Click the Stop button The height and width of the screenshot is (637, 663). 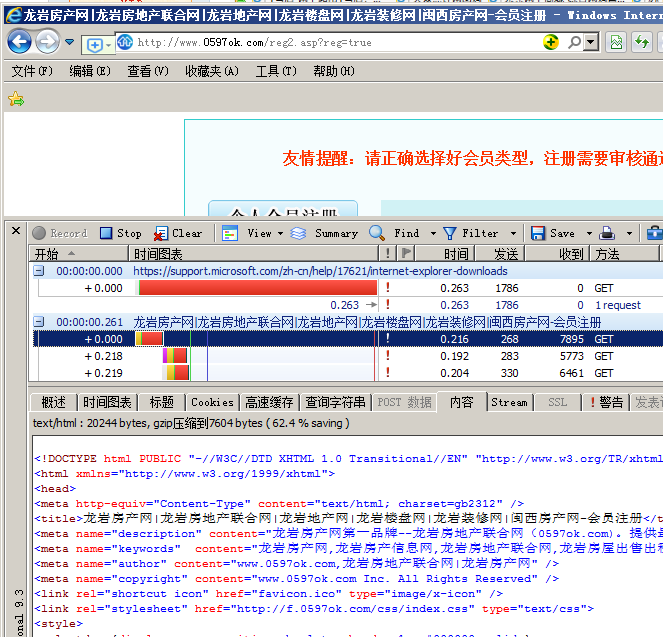point(121,233)
